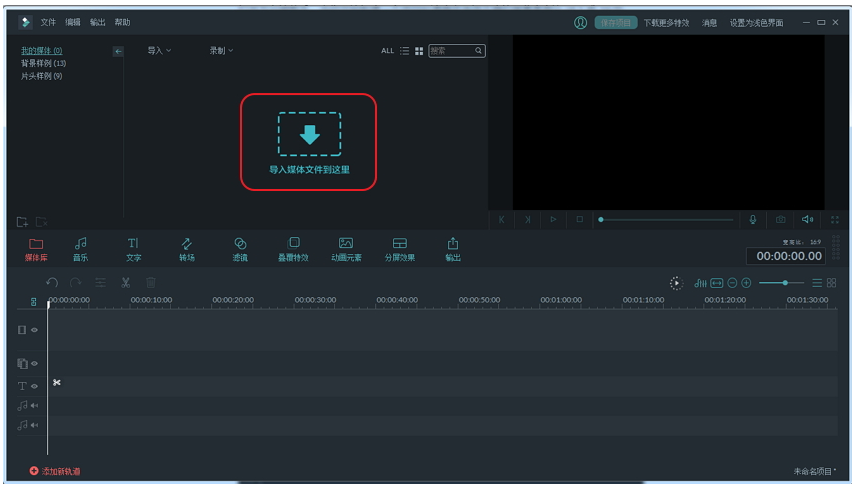The image size is (852, 488).
Task: Open the 分屏效果 split screen tab
Action: (x=399, y=249)
